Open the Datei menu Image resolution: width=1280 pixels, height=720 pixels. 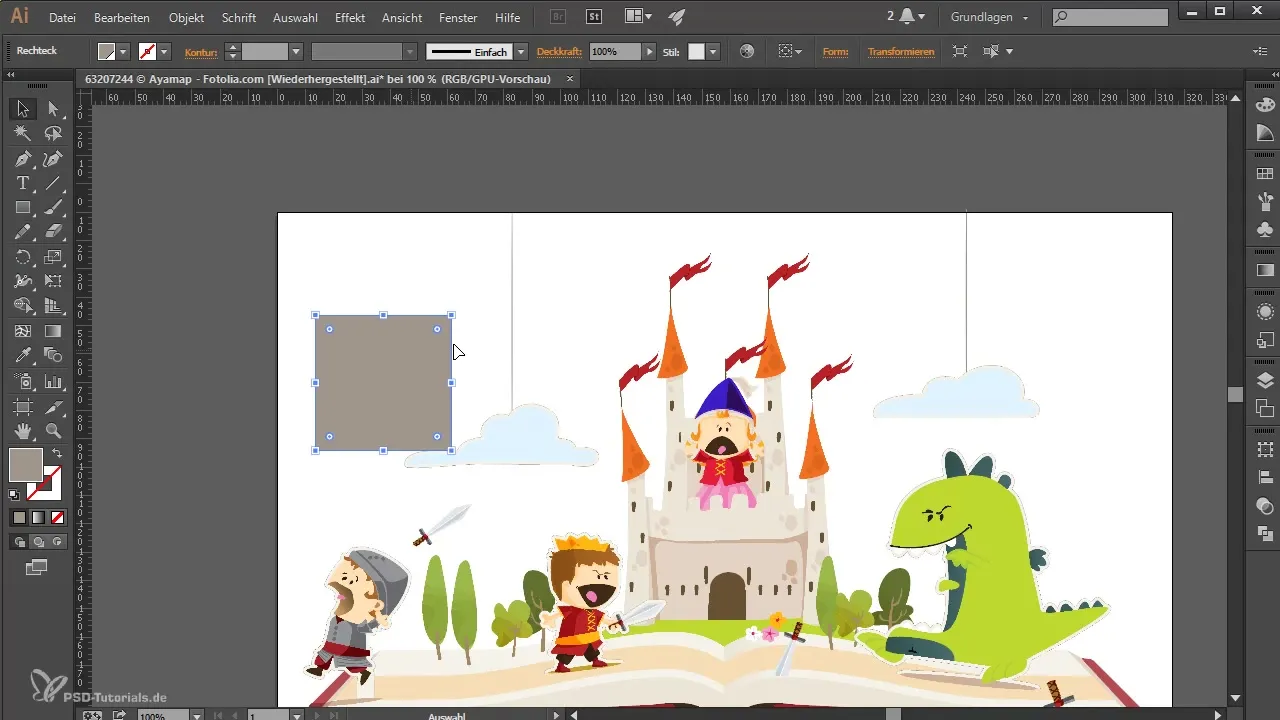tap(62, 17)
